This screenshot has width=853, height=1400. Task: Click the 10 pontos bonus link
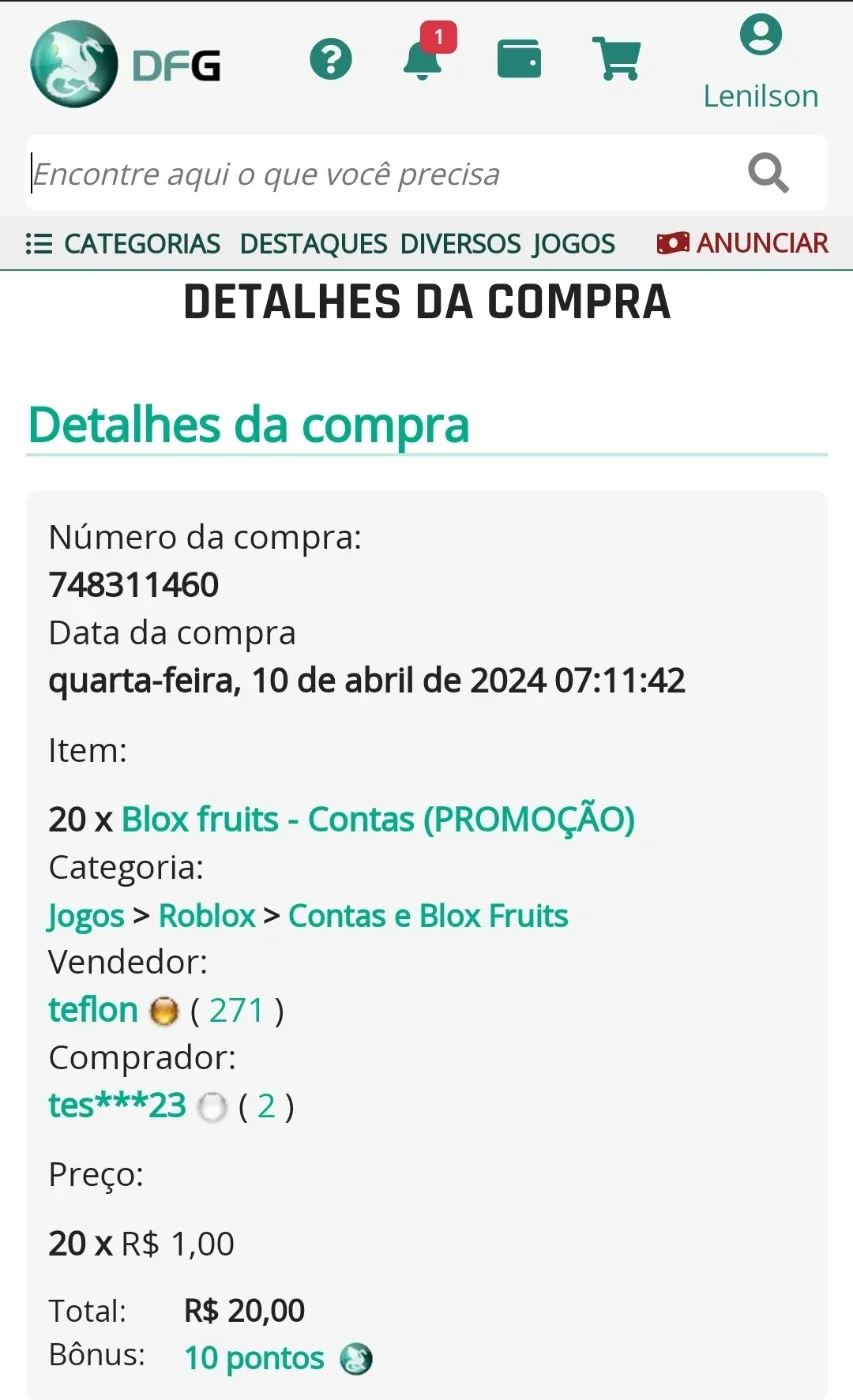[x=254, y=1358]
